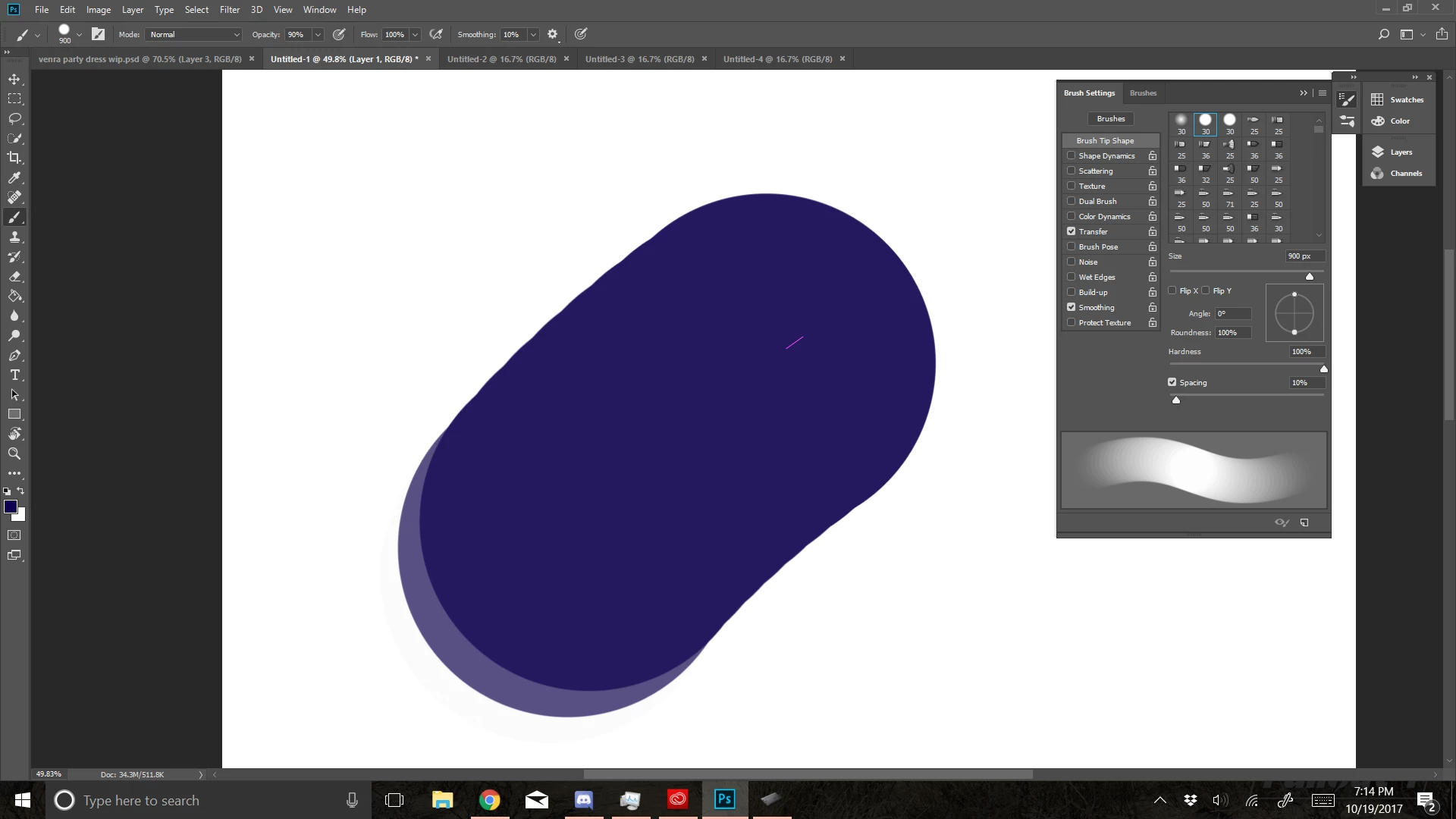Image resolution: width=1456 pixels, height=819 pixels.
Task: Expand the Flow value dropdown arrow
Action: pyautogui.click(x=415, y=34)
